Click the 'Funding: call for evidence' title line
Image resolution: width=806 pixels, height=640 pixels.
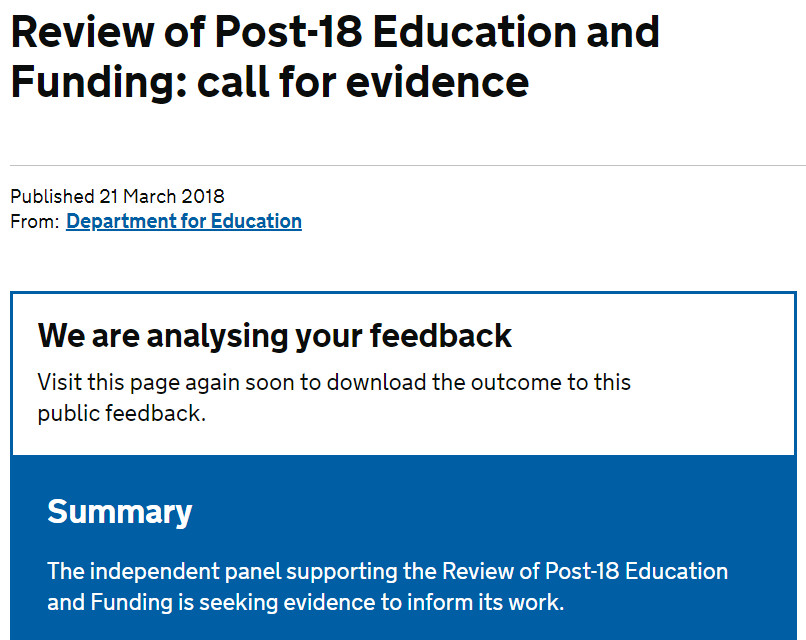point(270,82)
